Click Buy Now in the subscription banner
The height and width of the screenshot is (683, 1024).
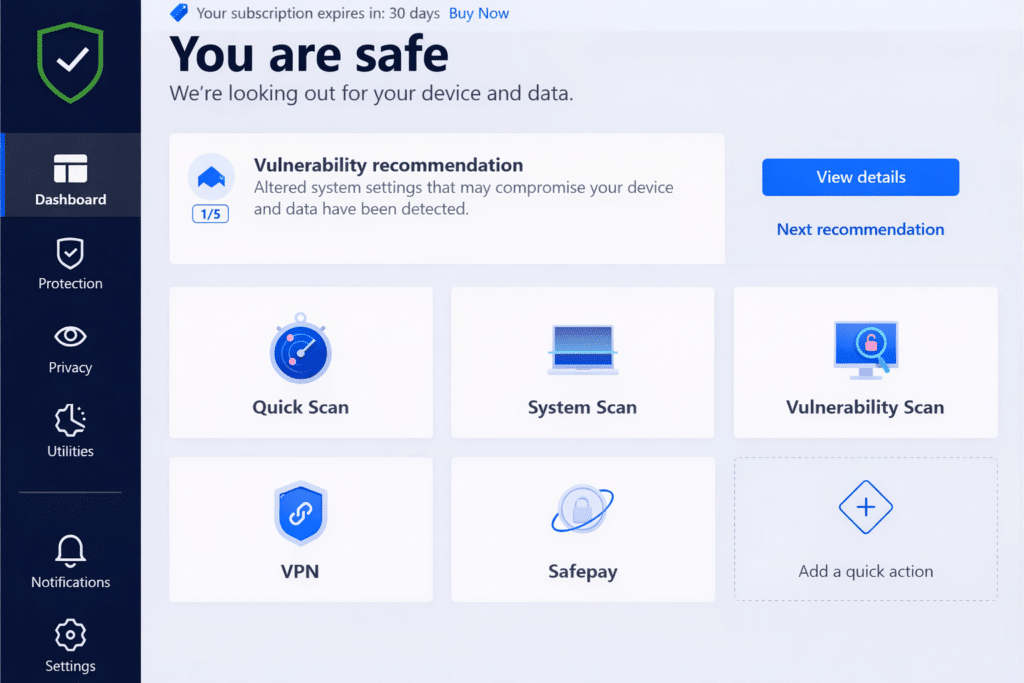[479, 13]
